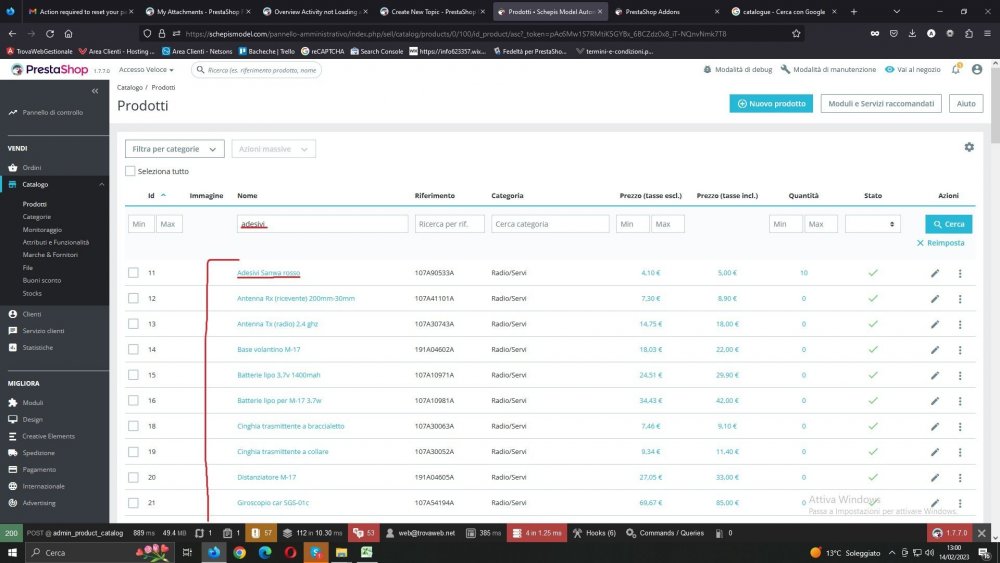Image resolution: width=1000 pixels, height=563 pixels.
Task: Switch to PrestaShop Addons browser tab
Action: click(x=666, y=11)
